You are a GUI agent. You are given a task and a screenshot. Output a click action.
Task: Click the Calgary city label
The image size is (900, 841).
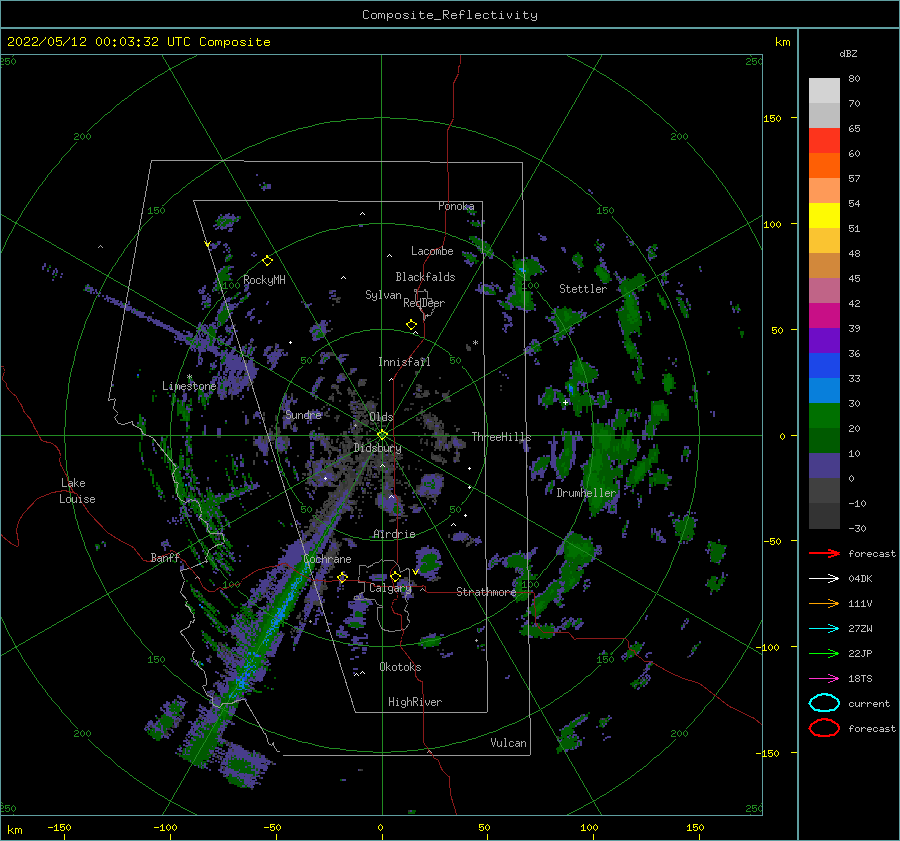point(390,588)
